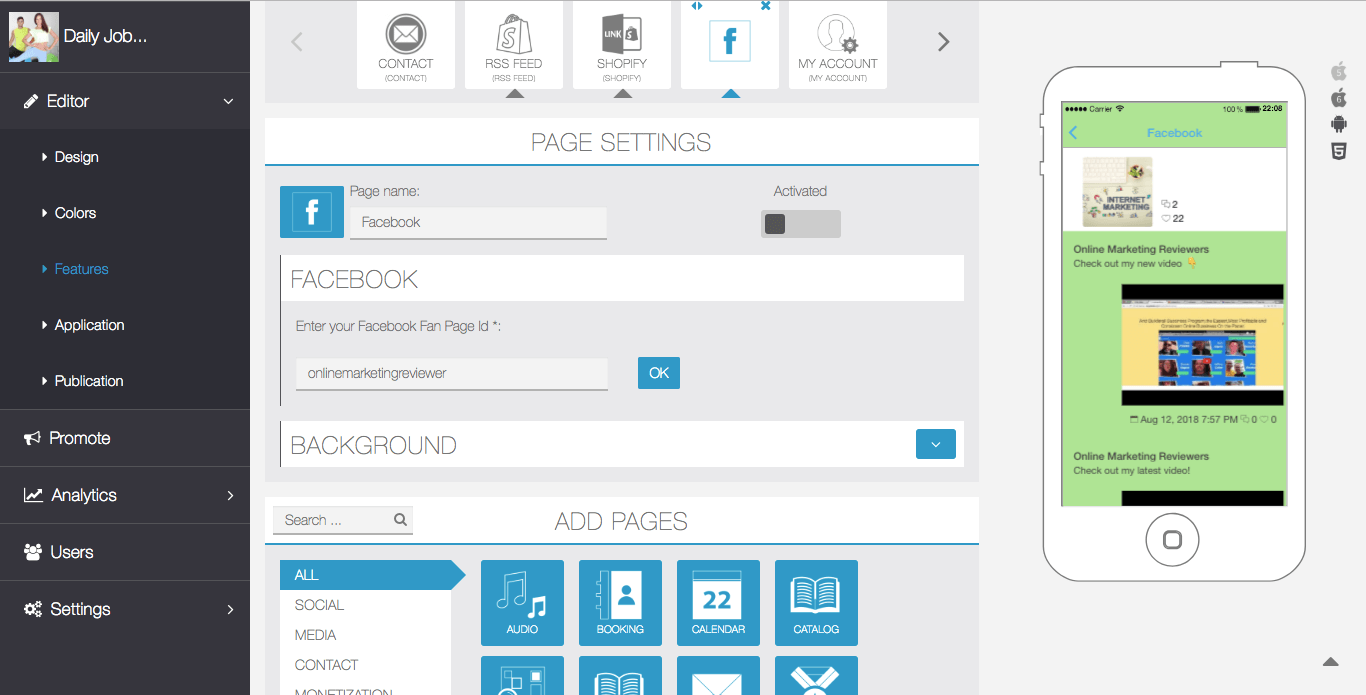Show next pages with the right carousel arrow
The width and height of the screenshot is (1366, 695).
click(x=943, y=42)
